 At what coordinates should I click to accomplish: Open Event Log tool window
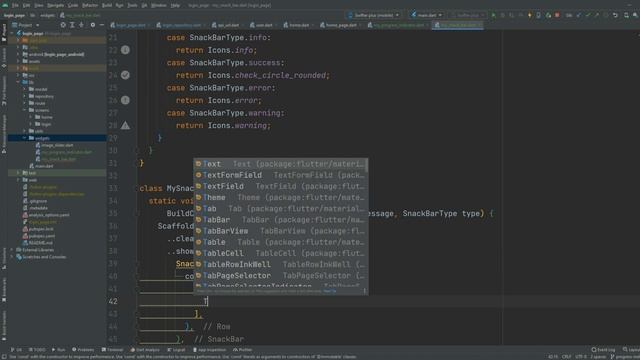point(603,350)
